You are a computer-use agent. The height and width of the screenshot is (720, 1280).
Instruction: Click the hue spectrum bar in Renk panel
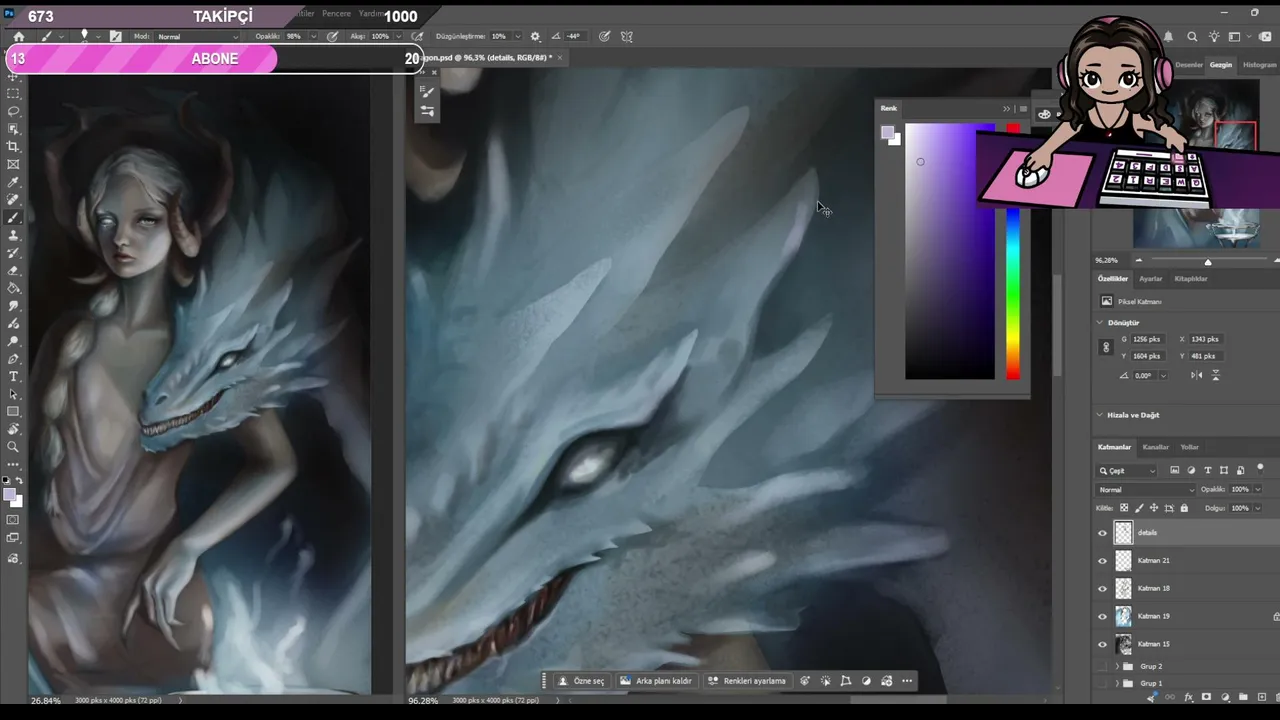[1013, 252]
